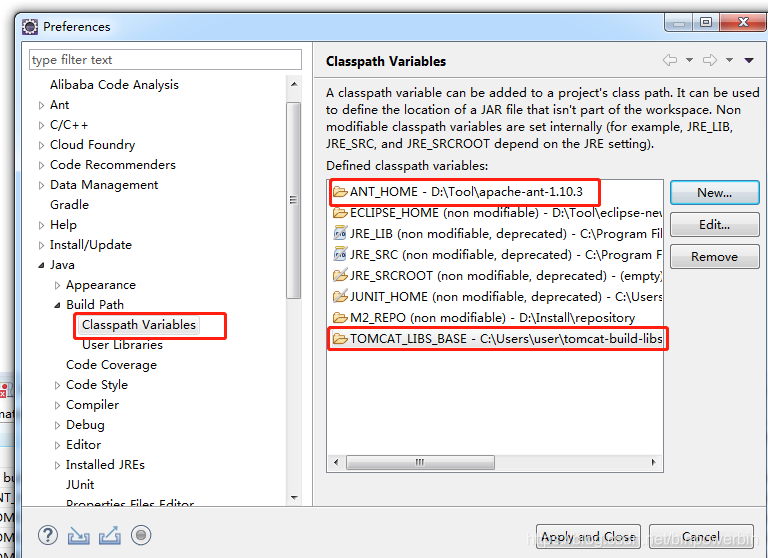Select the ECLIPSE_HOME variable row
Image resolution: width=768 pixels, height=558 pixels.
click(x=495, y=213)
